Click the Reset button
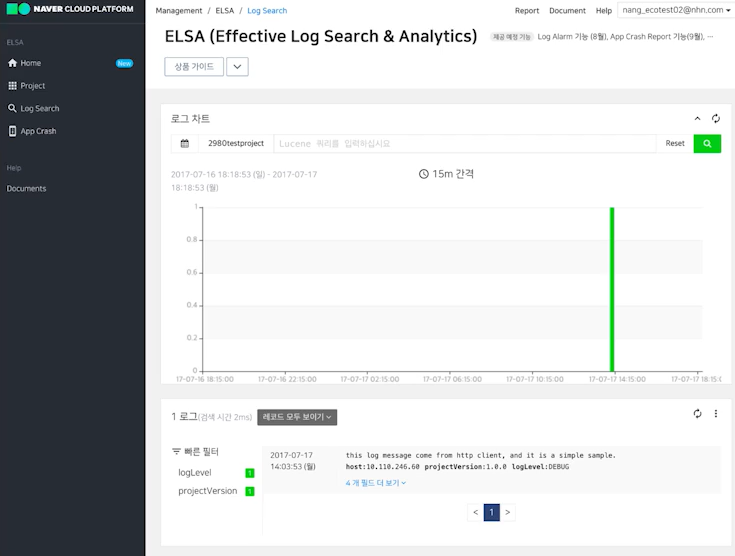 pyautogui.click(x=675, y=143)
